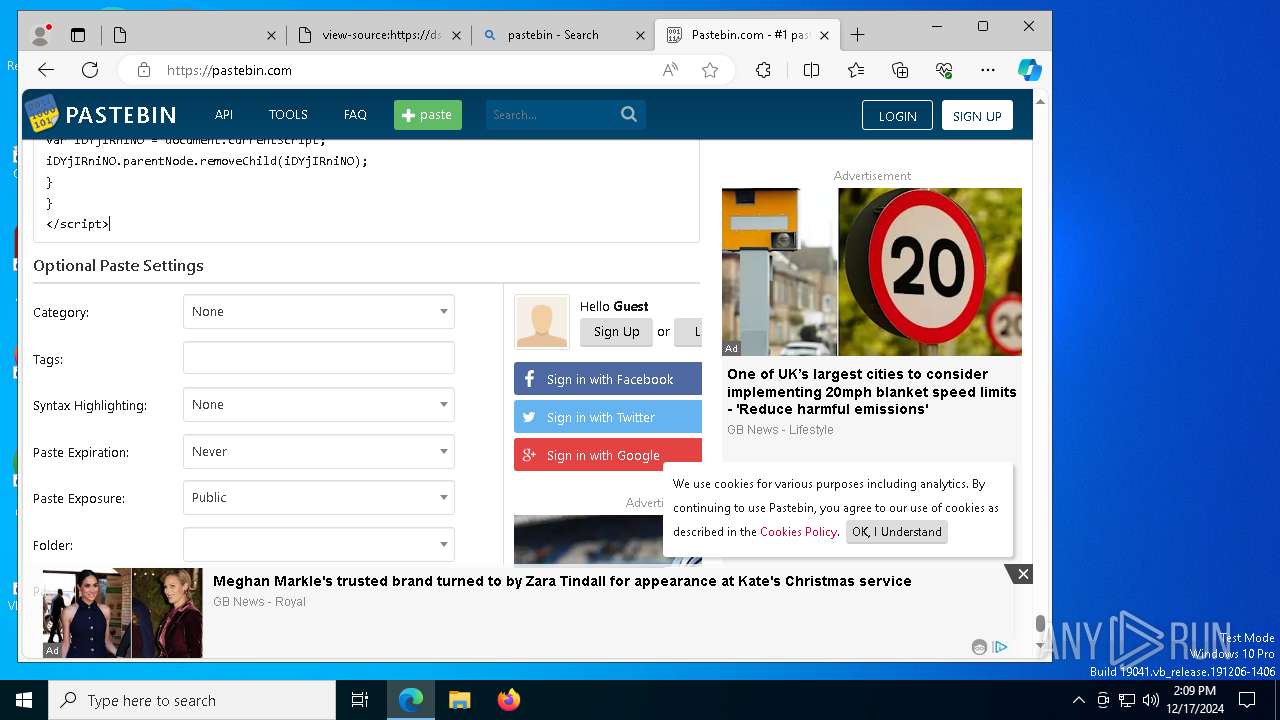Switch to view-source tab
Screen dimensions: 1280x720
[x=380, y=35]
